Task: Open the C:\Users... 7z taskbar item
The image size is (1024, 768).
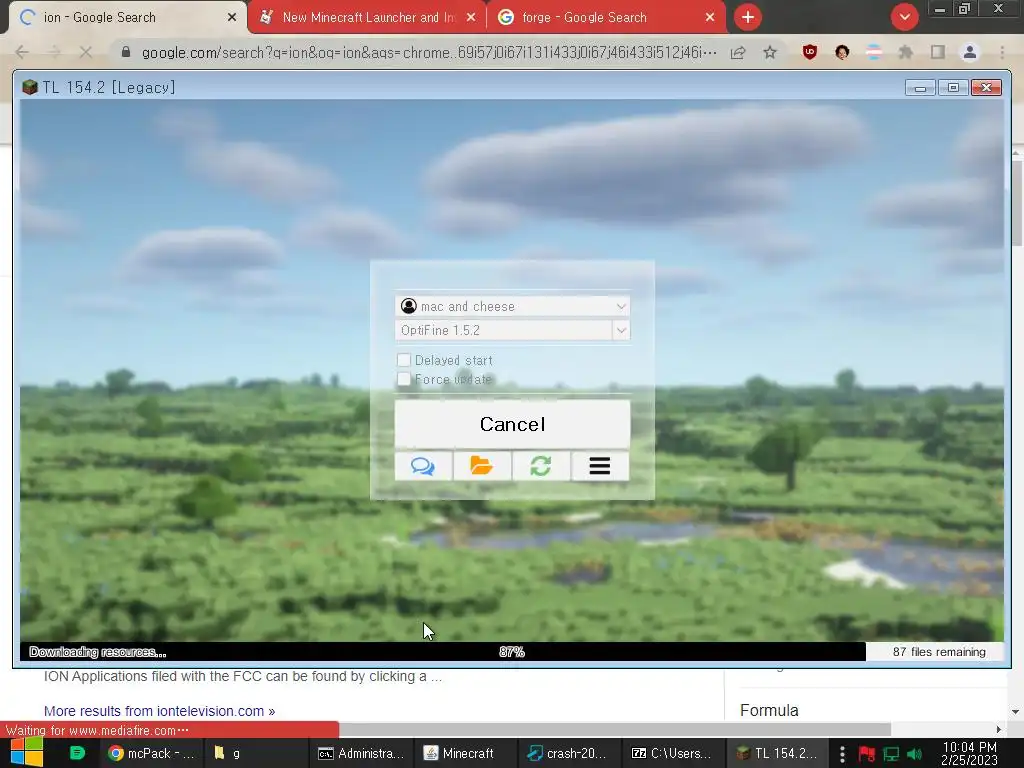Action: pyautogui.click(x=674, y=753)
